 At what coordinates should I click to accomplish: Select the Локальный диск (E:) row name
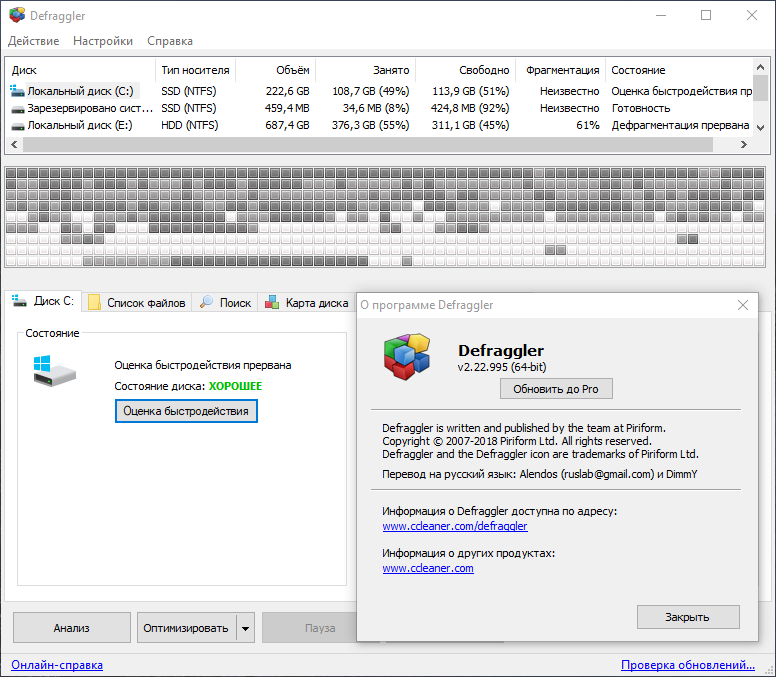pos(80,125)
